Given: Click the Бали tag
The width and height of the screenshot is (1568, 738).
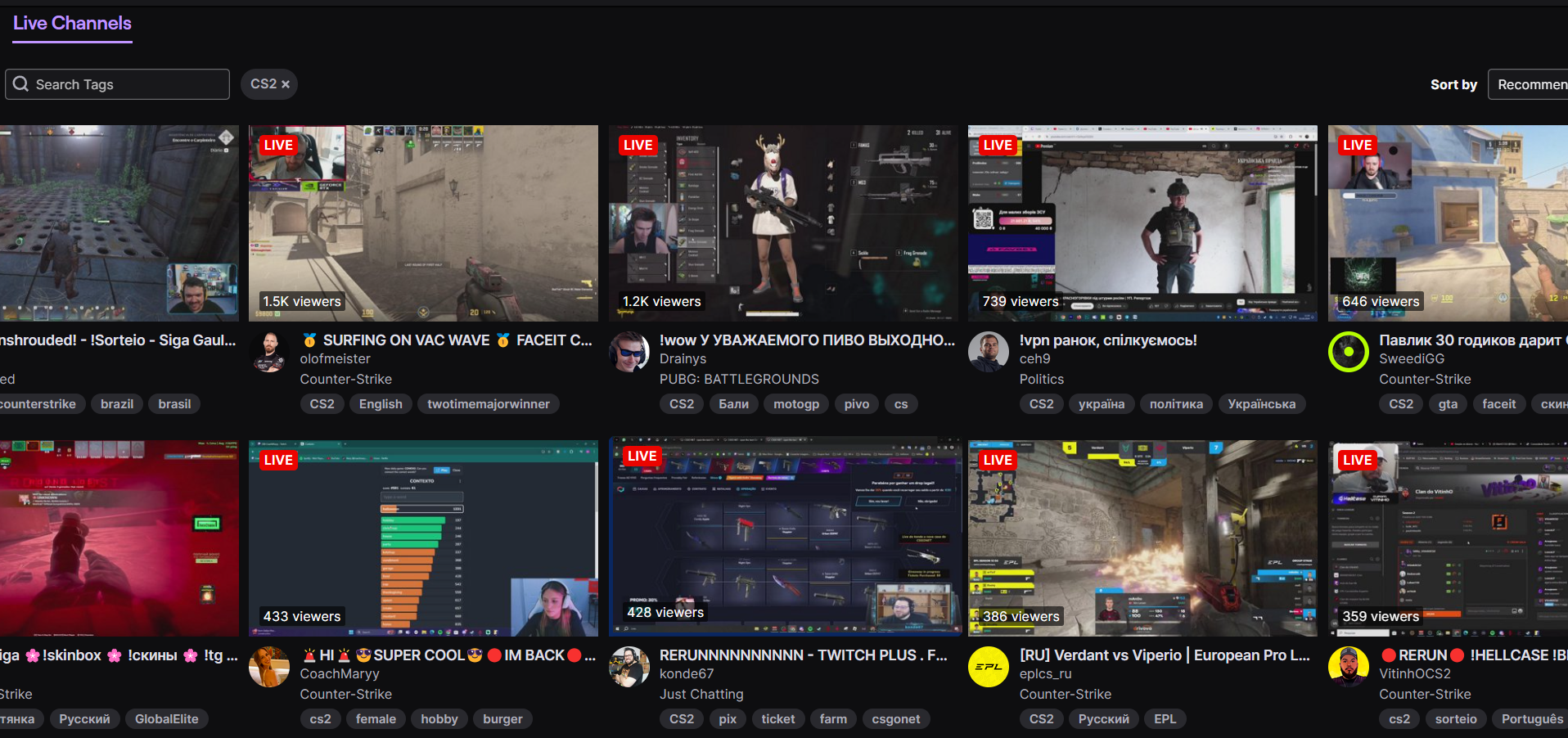Looking at the screenshot, I should click(x=733, y=404).
